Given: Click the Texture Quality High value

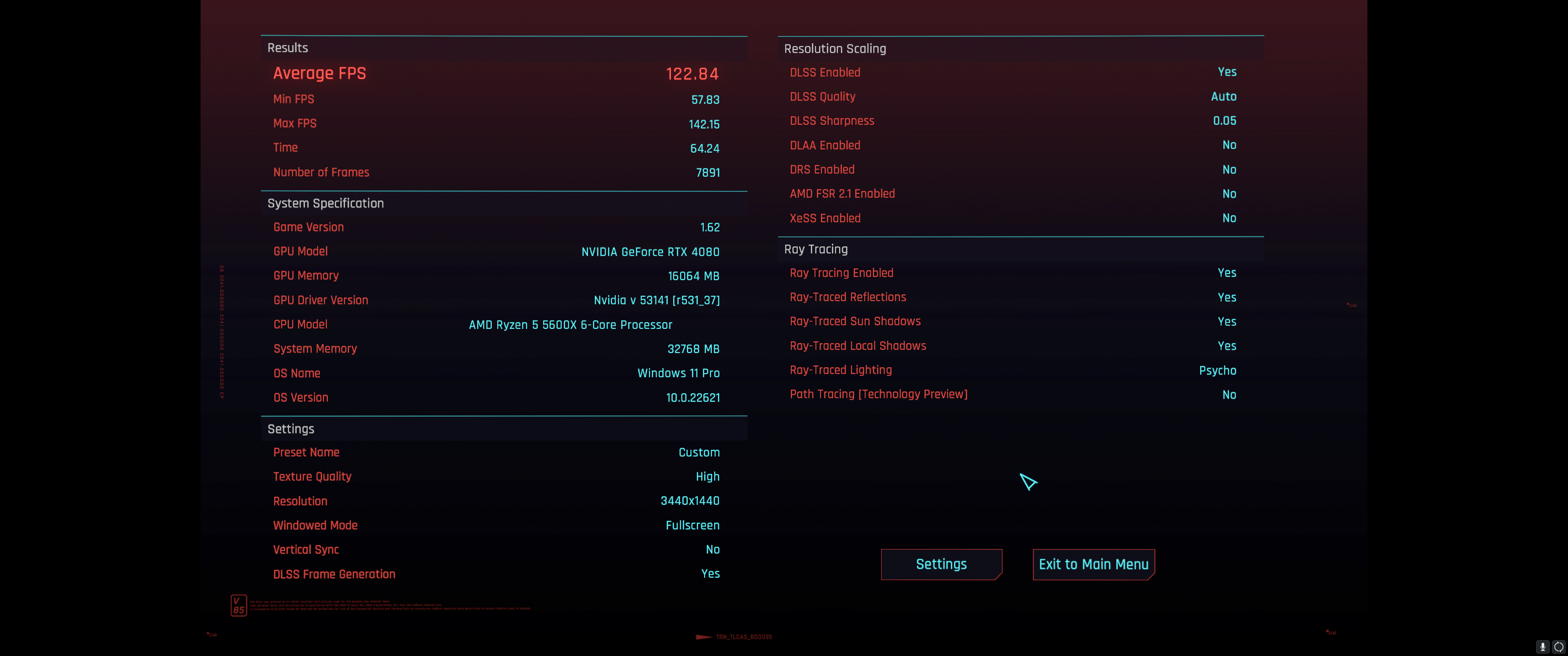Looking at the screenshot, I should pyautogui.click(x=707, y=477).
